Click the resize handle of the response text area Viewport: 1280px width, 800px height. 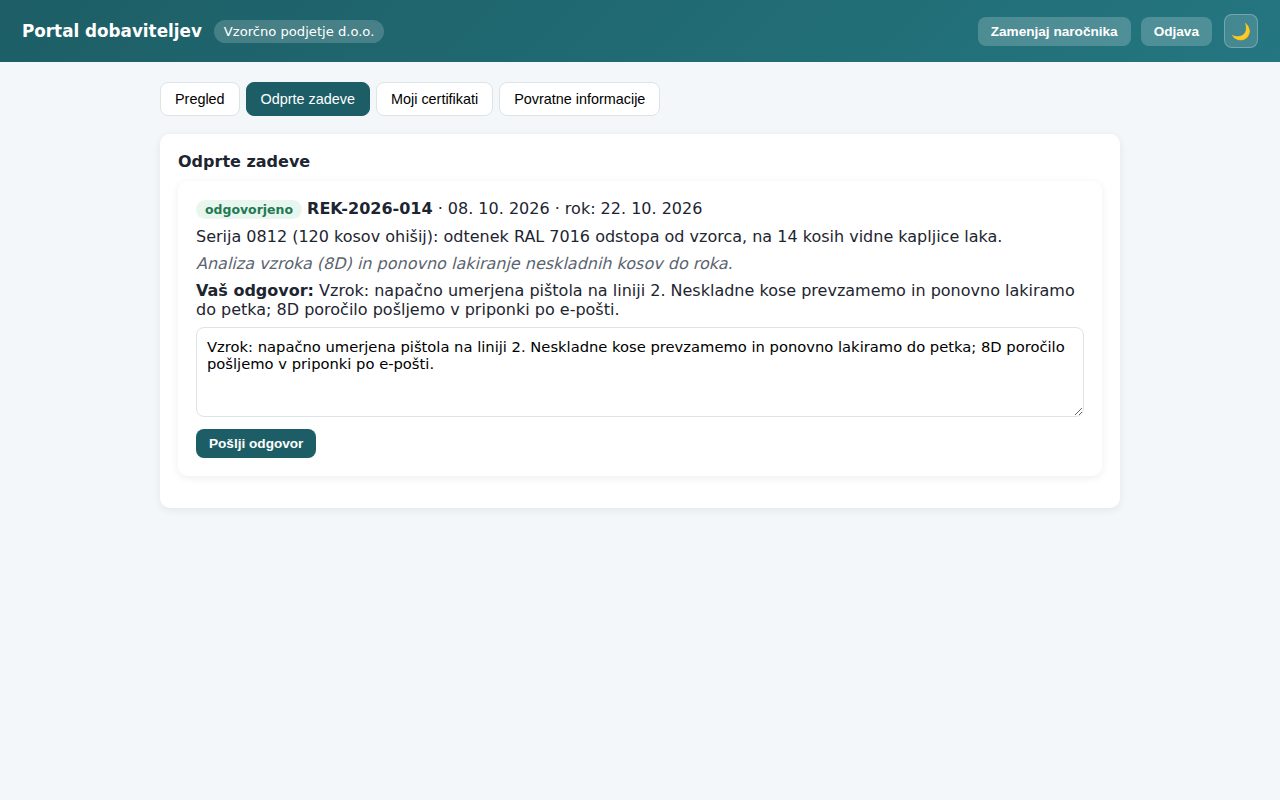(x=1077, y=410)
